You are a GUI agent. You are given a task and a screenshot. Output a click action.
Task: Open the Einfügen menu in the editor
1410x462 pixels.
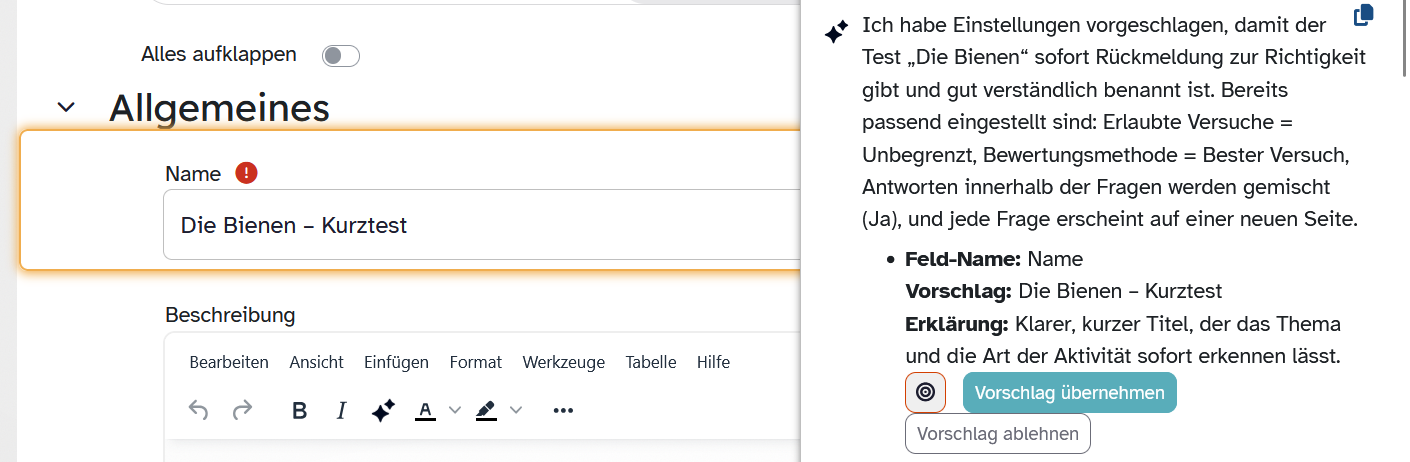click(396, 362)
